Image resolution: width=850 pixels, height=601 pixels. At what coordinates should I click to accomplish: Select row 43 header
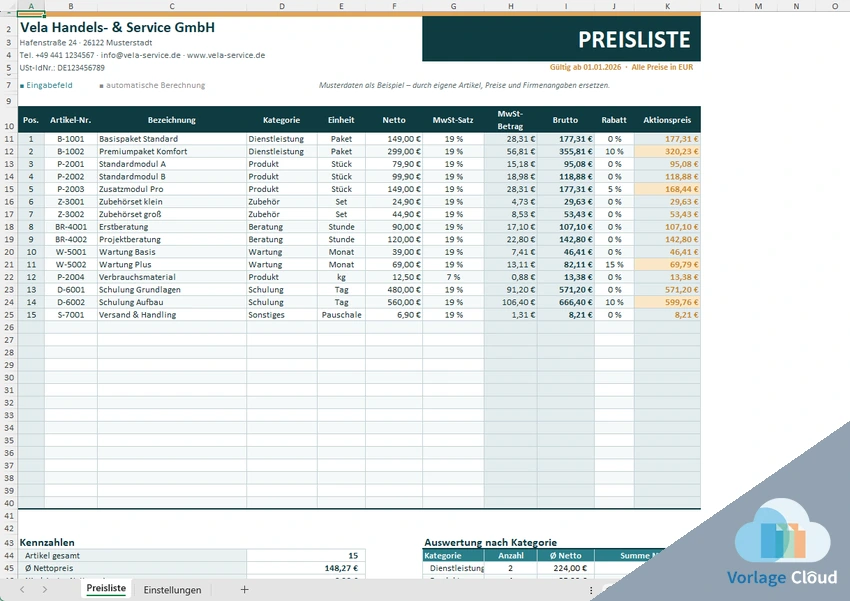(9, 542)
